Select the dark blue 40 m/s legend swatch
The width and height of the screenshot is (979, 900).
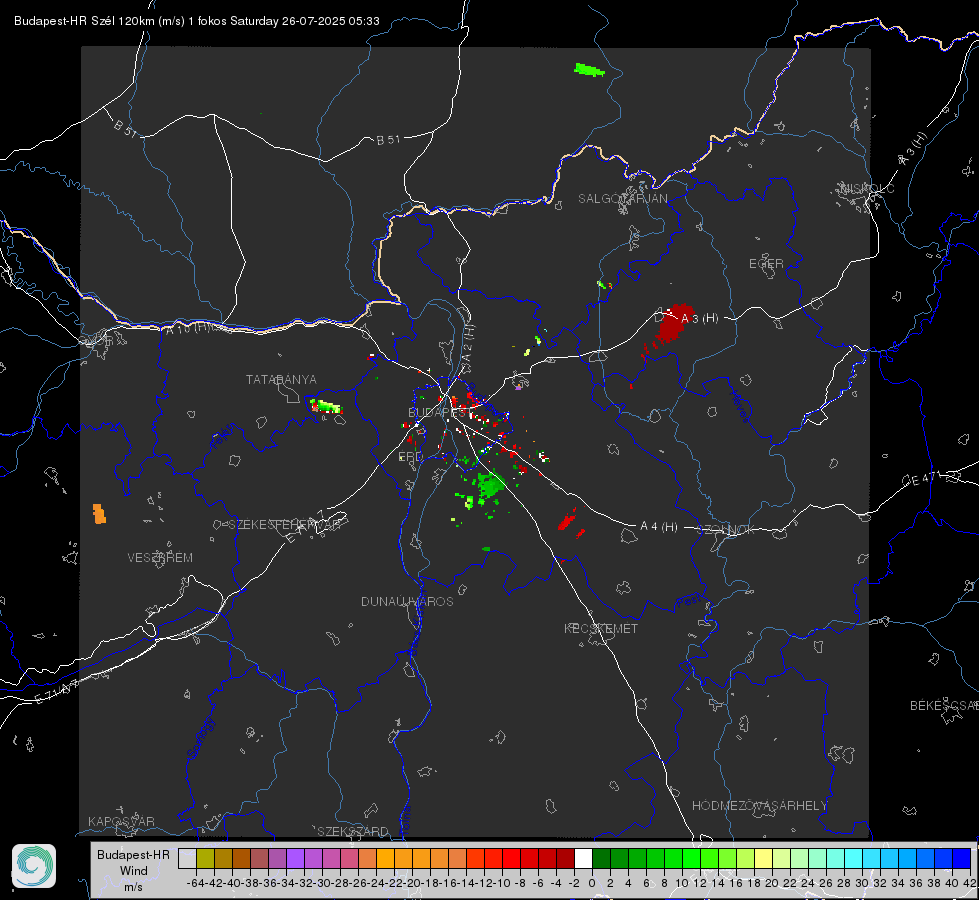[962, 858]
